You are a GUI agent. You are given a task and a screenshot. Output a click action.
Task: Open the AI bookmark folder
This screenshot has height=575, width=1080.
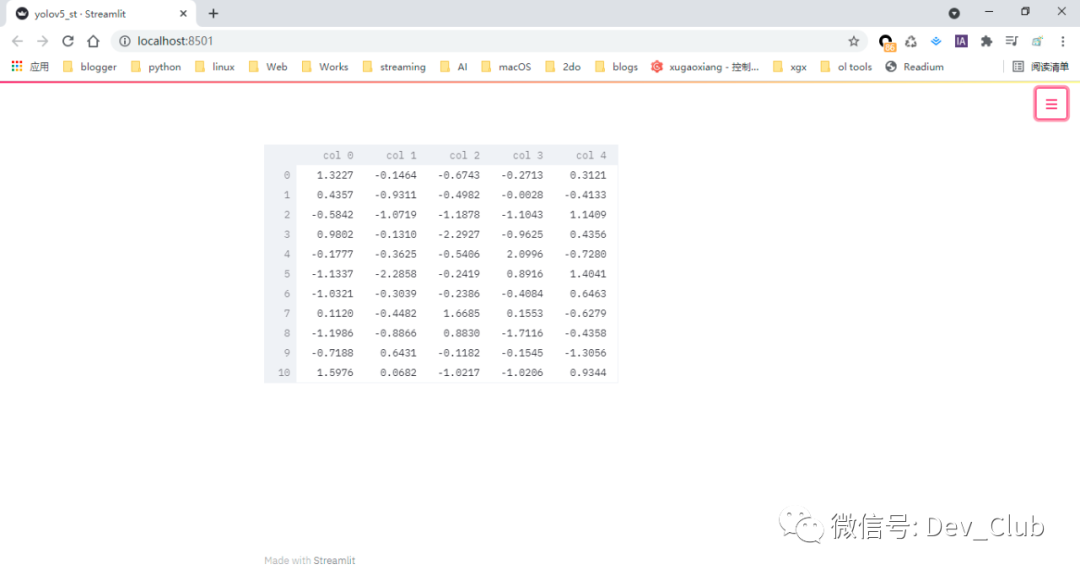click(x=454, y=67)
